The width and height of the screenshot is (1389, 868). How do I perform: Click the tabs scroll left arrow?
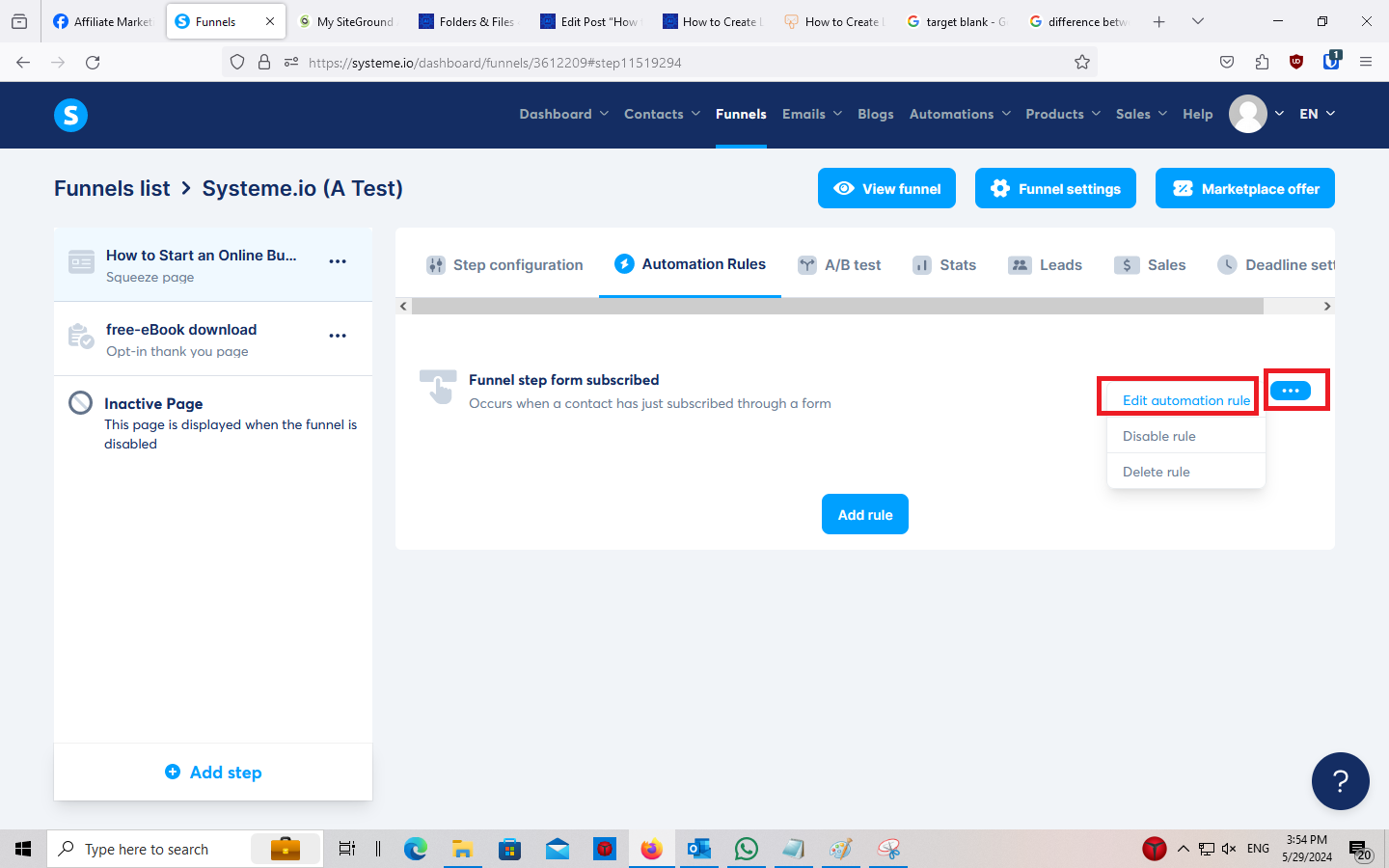click(x=403, y=306)
